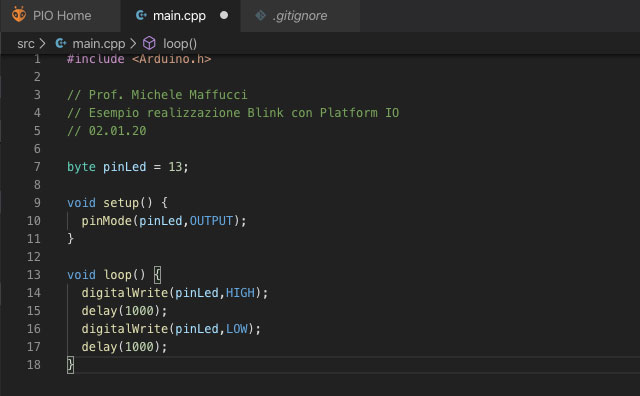640x396 pixels.
Task: Click the git diamond icon on .gitignore tab
Action: coord(260,16)
